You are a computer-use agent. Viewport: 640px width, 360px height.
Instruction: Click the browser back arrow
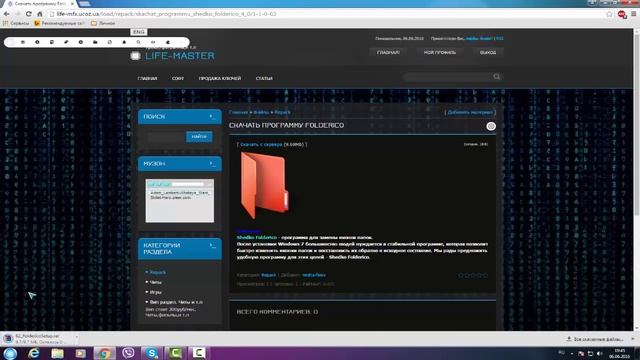[7, 14]
